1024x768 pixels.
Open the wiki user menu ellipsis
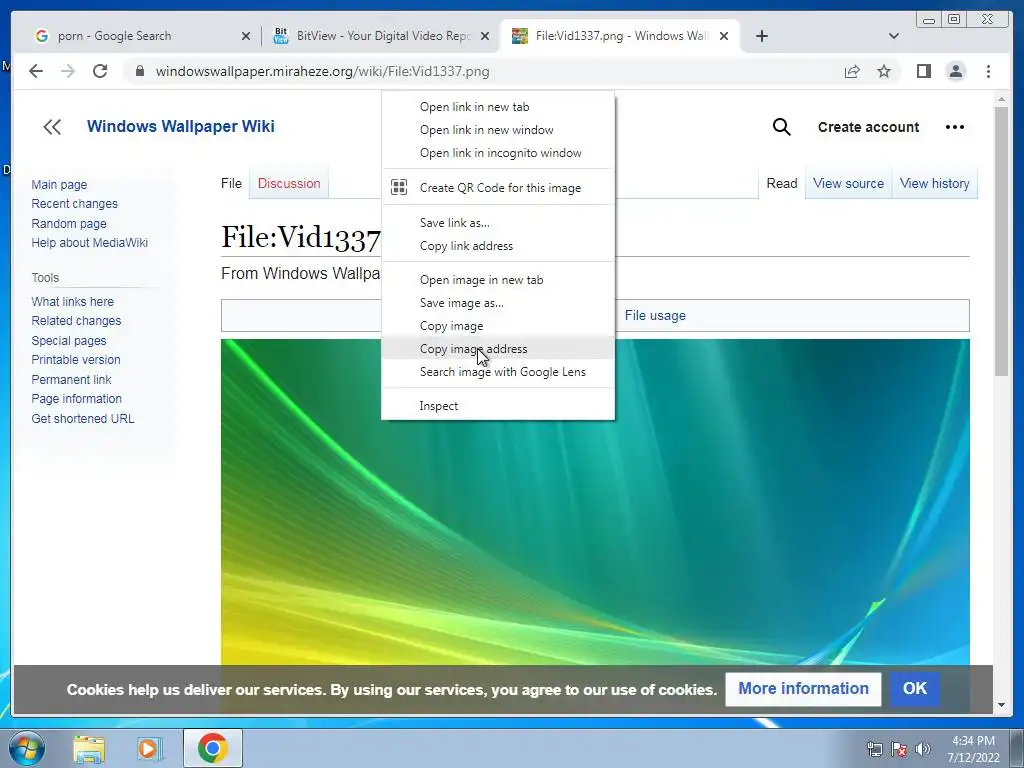(955, 127)
